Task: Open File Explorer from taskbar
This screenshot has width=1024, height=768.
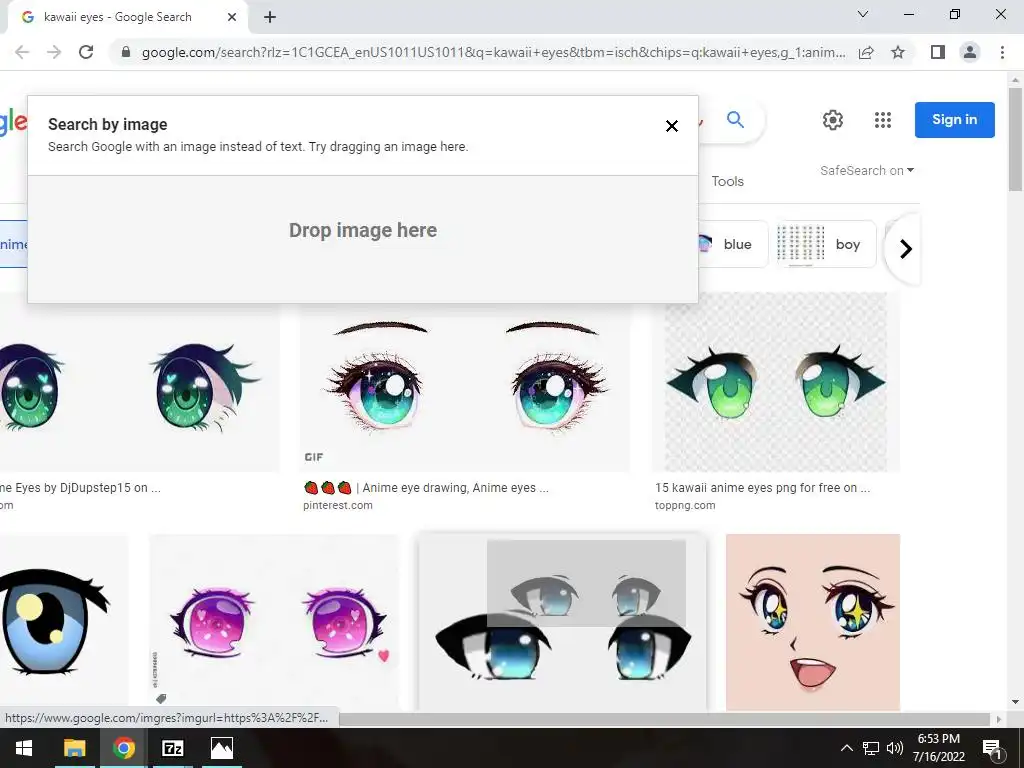Action: coord(74,748)
